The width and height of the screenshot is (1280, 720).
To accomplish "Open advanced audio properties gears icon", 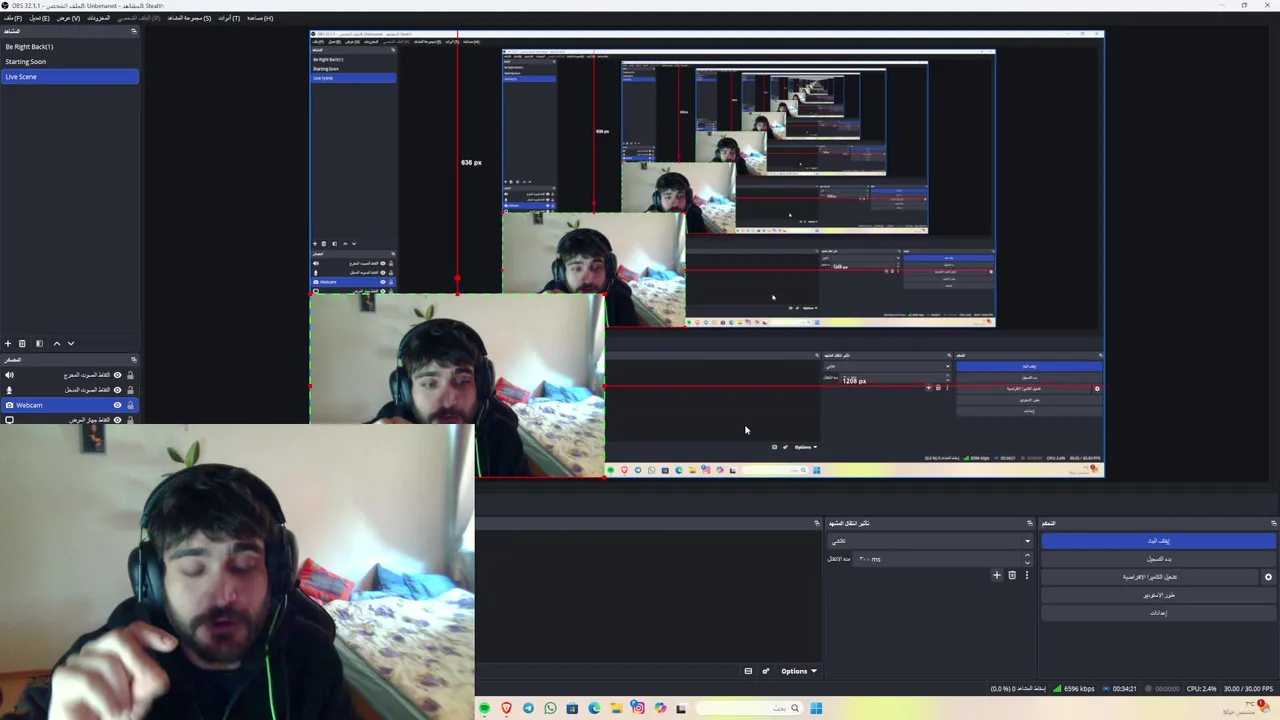I will (766, 671).
